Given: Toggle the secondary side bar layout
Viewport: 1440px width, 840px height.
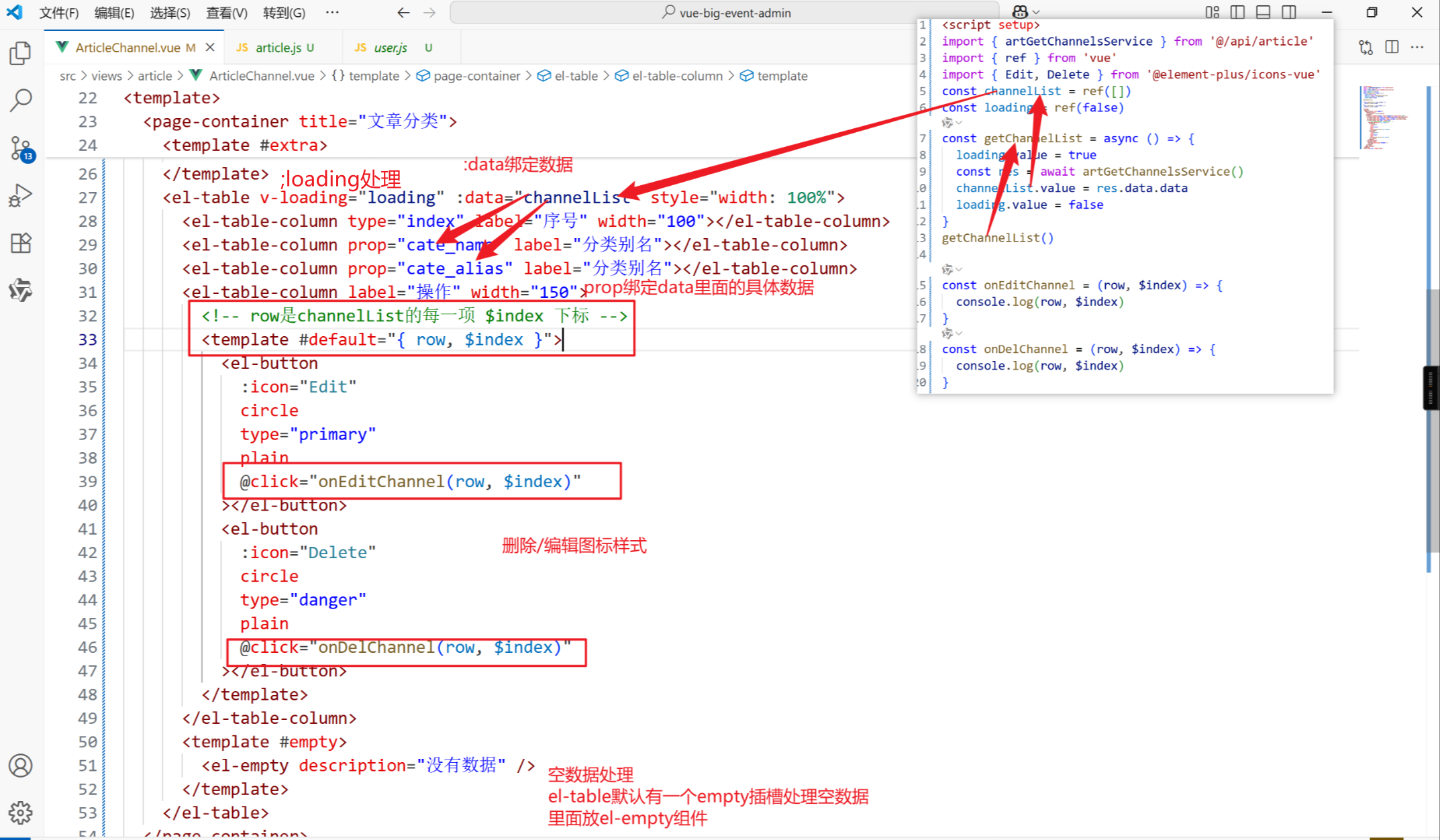Looking at the screenshot, I should 1288,12.
